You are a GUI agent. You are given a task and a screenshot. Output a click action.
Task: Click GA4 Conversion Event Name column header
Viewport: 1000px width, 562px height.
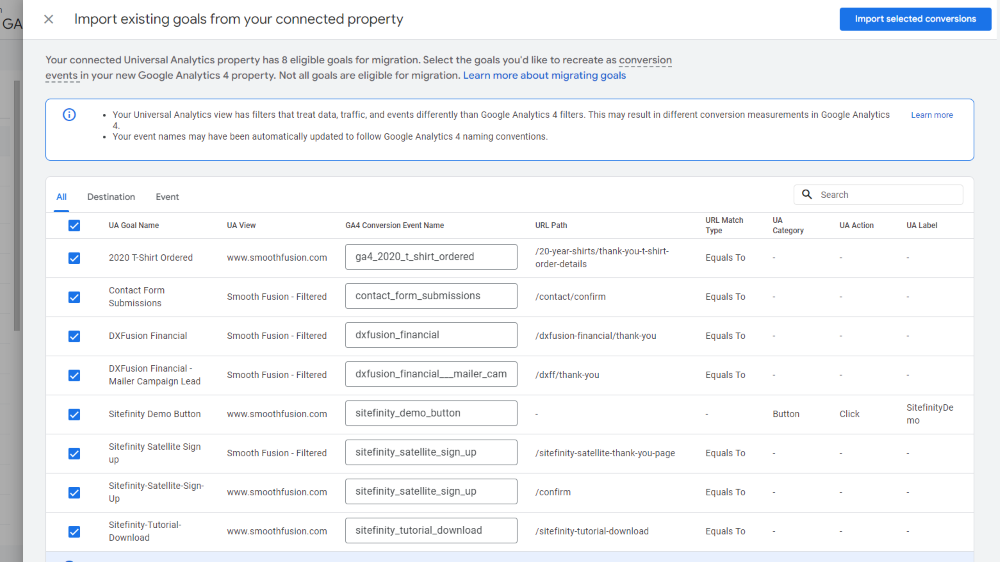pos(394,225)
